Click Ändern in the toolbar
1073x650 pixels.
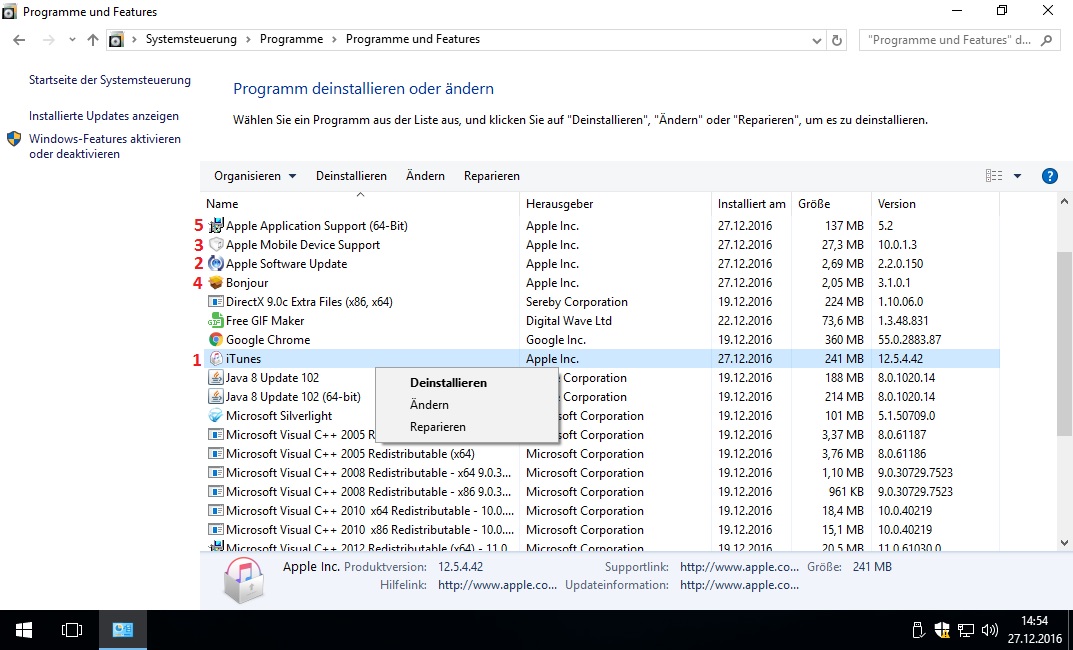coord(425,176)
